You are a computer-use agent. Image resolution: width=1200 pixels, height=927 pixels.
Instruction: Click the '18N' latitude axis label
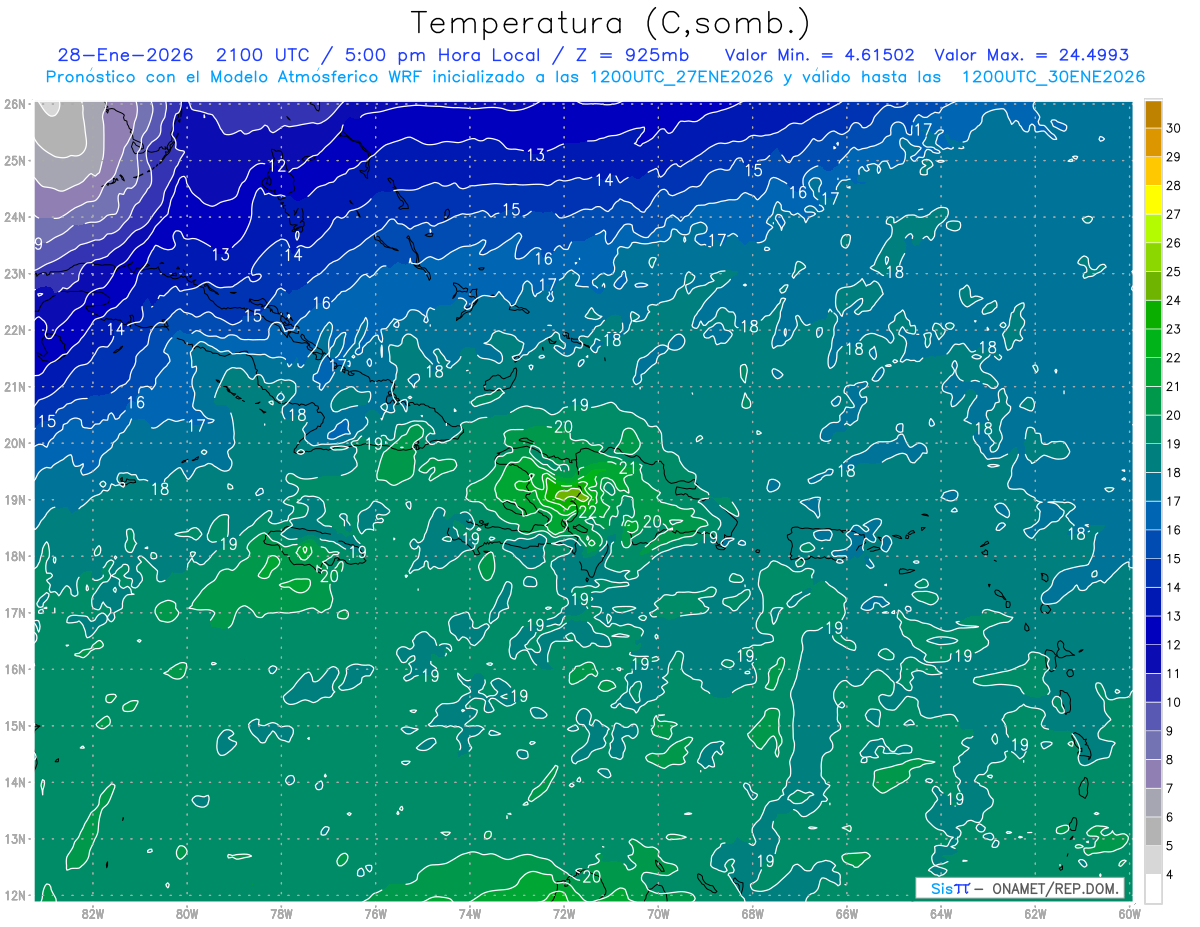[14, 556]
